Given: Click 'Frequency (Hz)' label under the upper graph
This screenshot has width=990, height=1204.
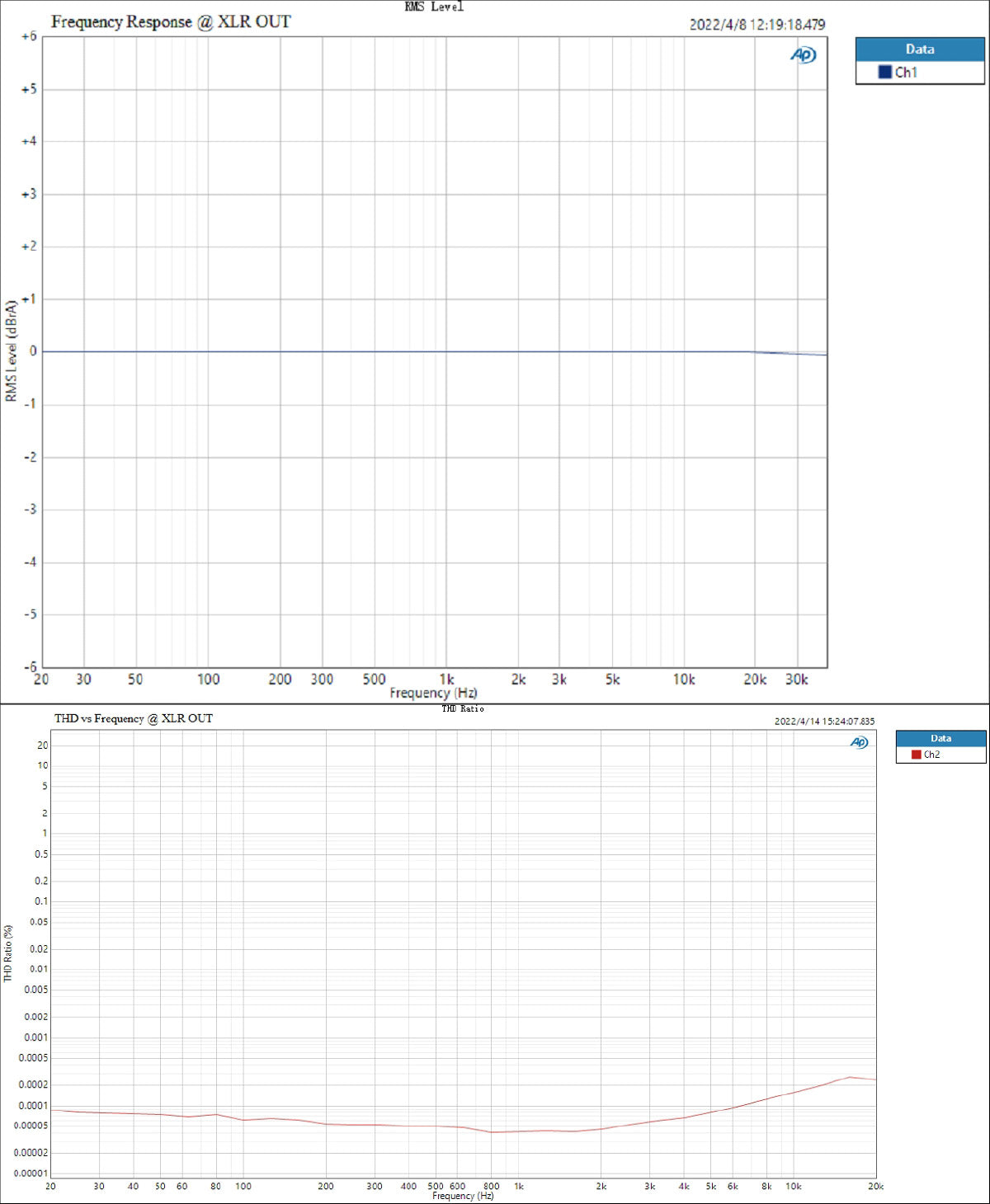Looking at the screenshot, I should (433, 693).
